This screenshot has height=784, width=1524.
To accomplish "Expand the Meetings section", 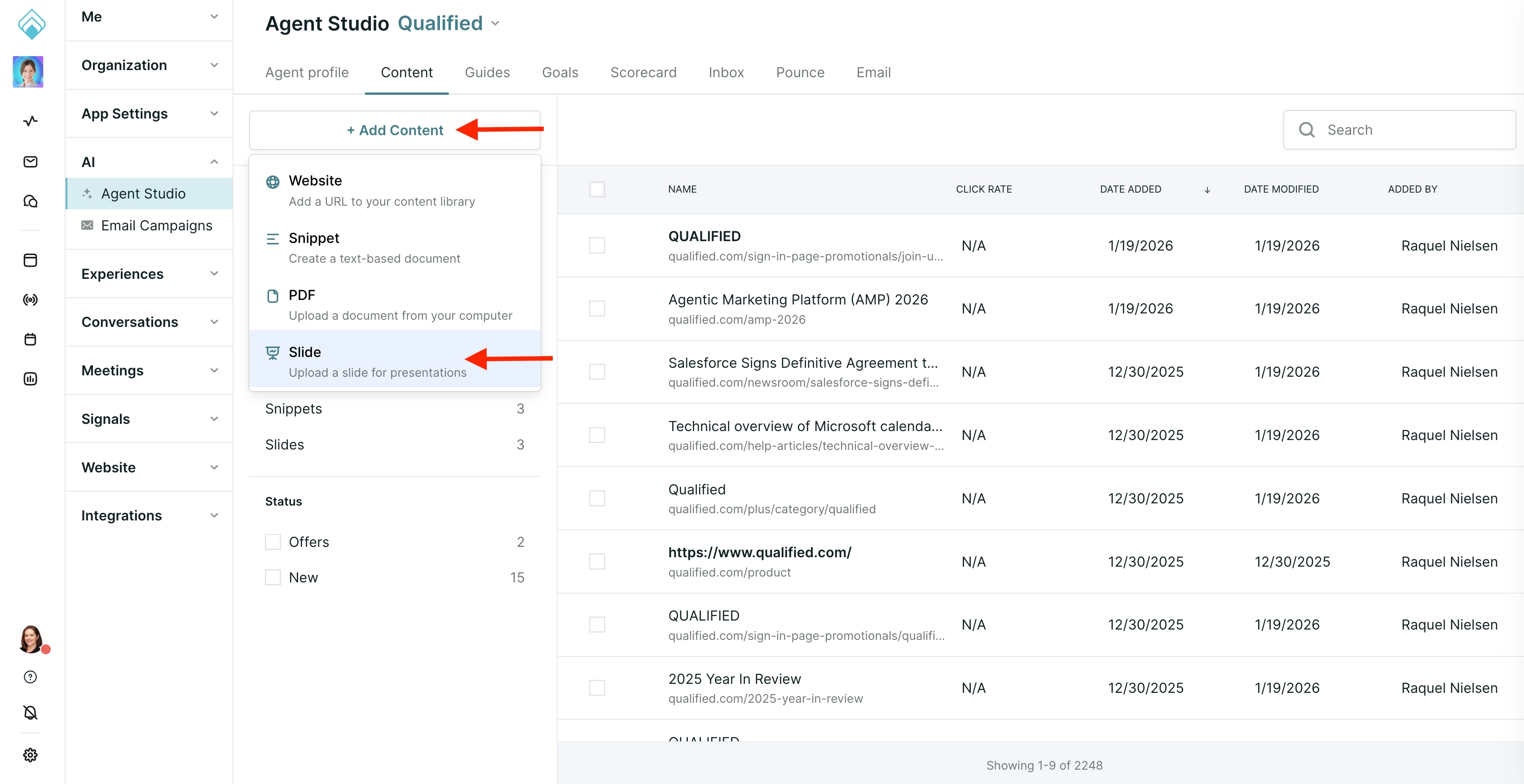I will click(x=149, y=370).
